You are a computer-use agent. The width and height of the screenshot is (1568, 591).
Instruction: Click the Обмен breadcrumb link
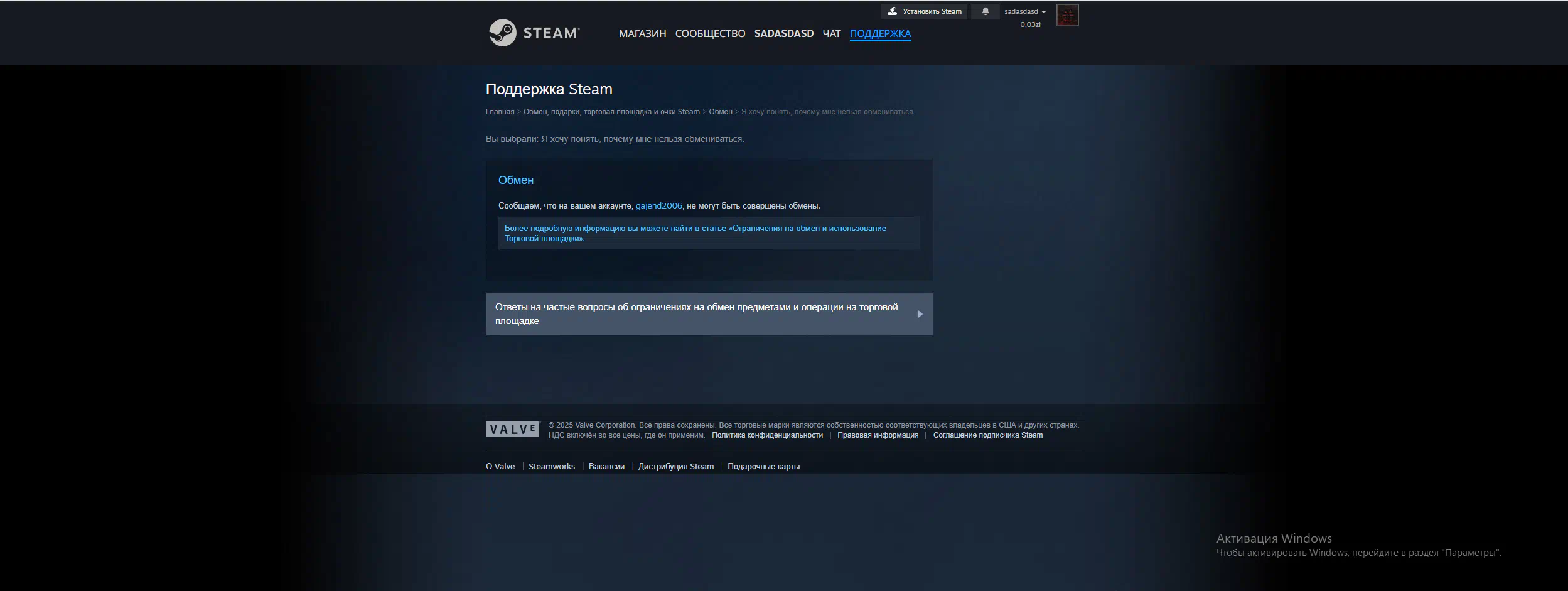point(721,112)
